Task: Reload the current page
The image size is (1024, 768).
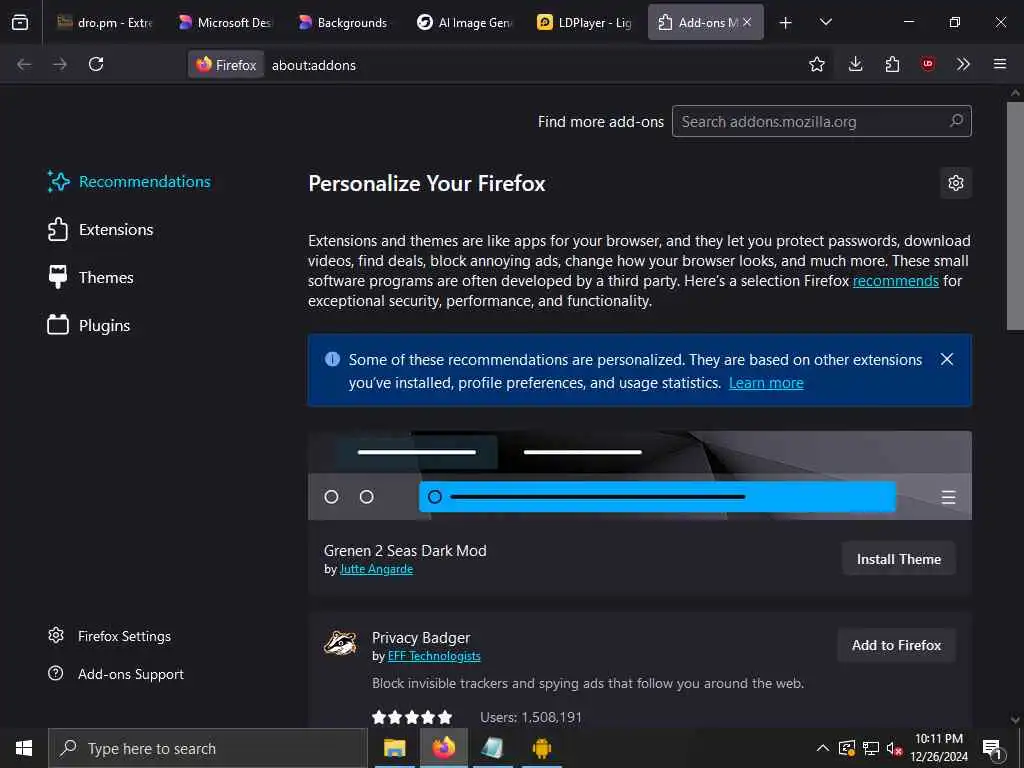Action: (96, 64)
